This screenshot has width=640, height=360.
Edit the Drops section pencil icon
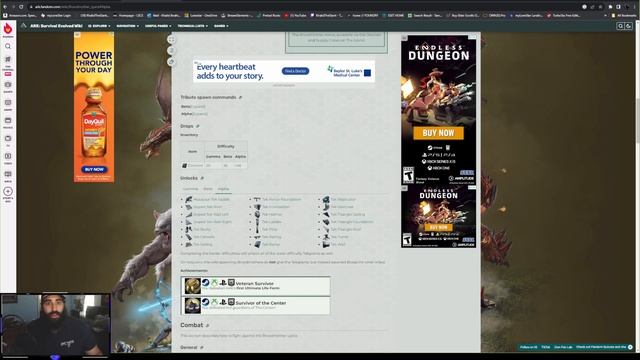coord(198,126)
